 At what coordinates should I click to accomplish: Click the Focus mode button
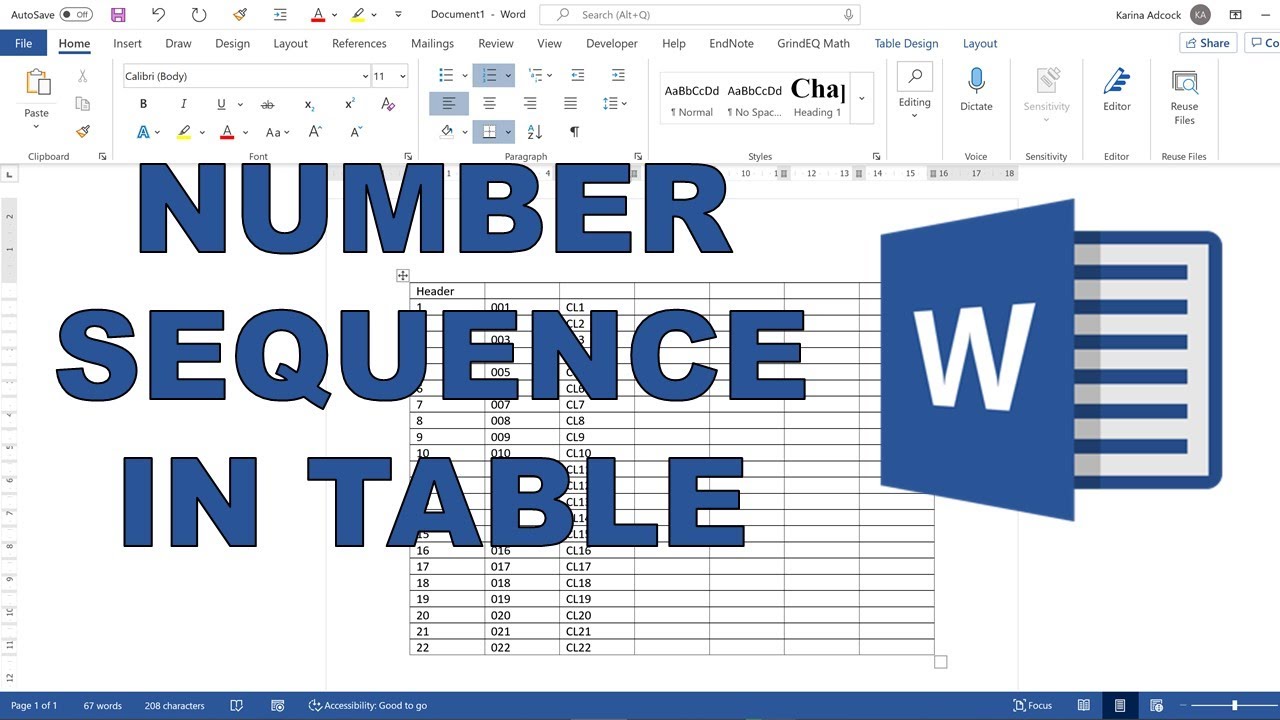tap(1032, 705)
